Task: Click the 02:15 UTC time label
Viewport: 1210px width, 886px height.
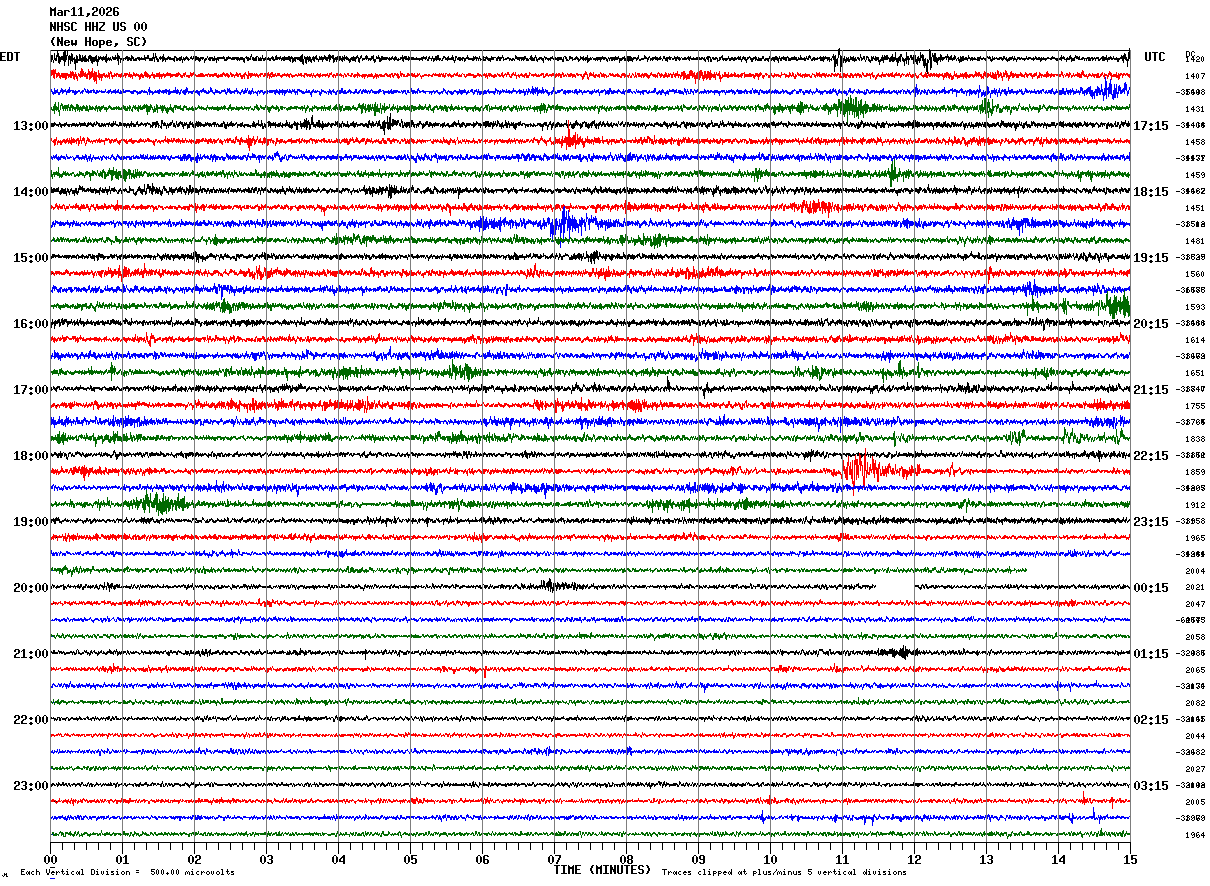Action: (x=1151, y=720)
